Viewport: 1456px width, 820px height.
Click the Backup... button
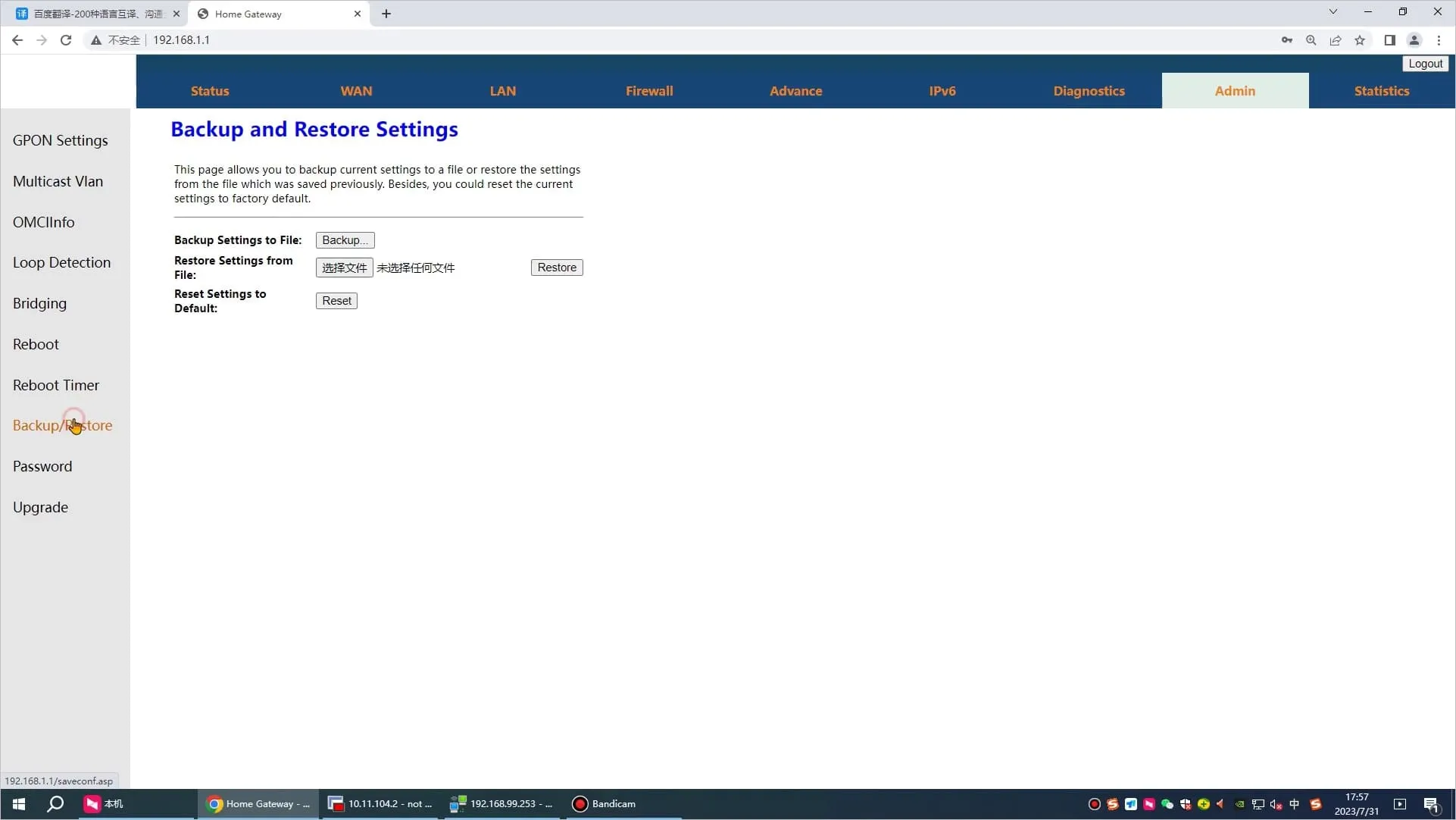click(345, 240)
